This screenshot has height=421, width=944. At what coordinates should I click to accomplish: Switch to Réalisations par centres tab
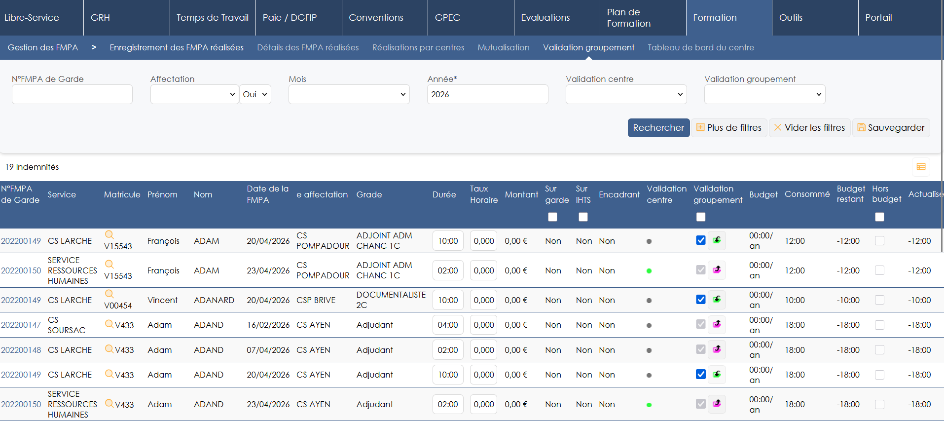(418, 48)
